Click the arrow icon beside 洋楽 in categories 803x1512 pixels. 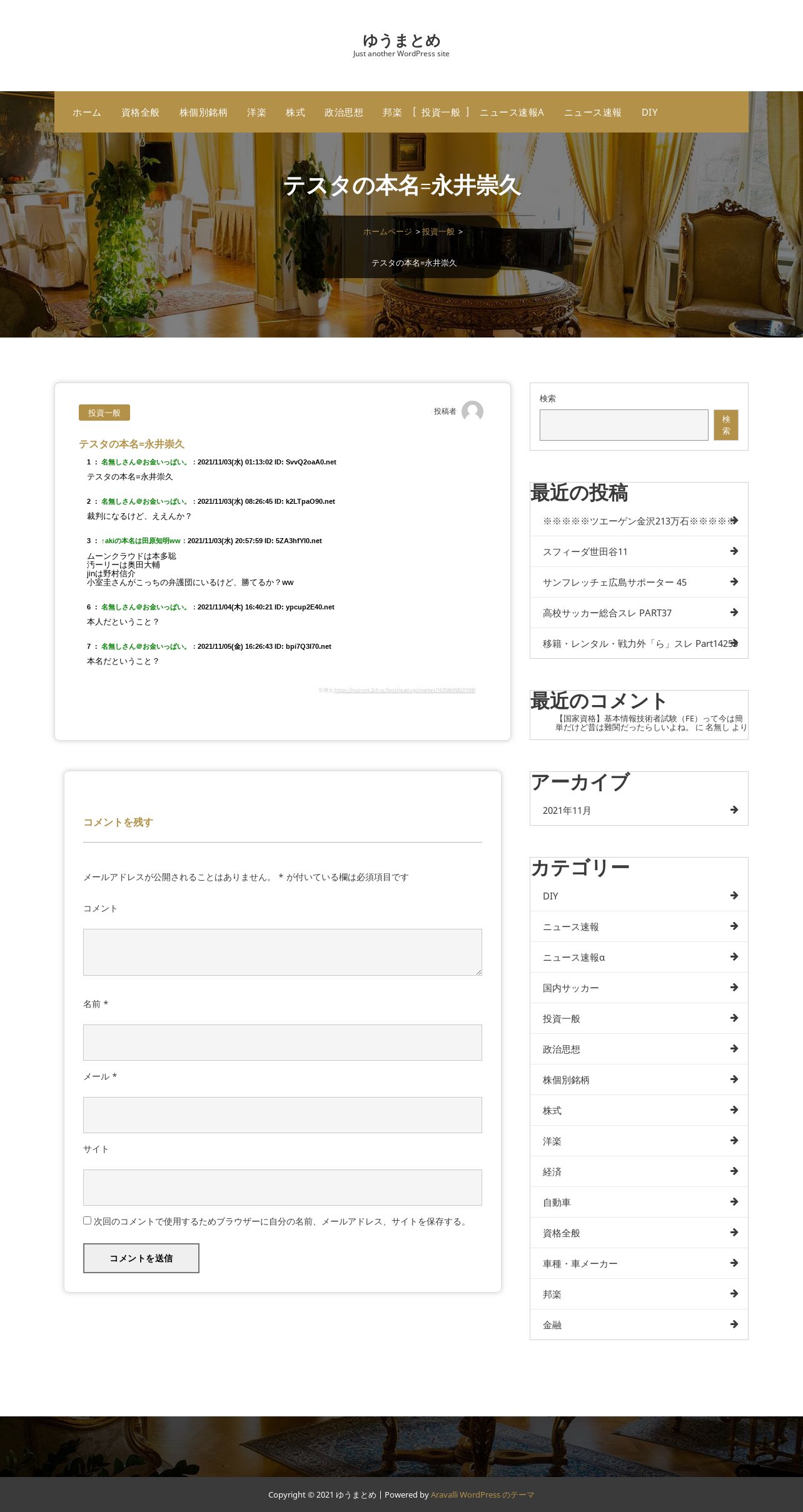(x=734, y=1140)
